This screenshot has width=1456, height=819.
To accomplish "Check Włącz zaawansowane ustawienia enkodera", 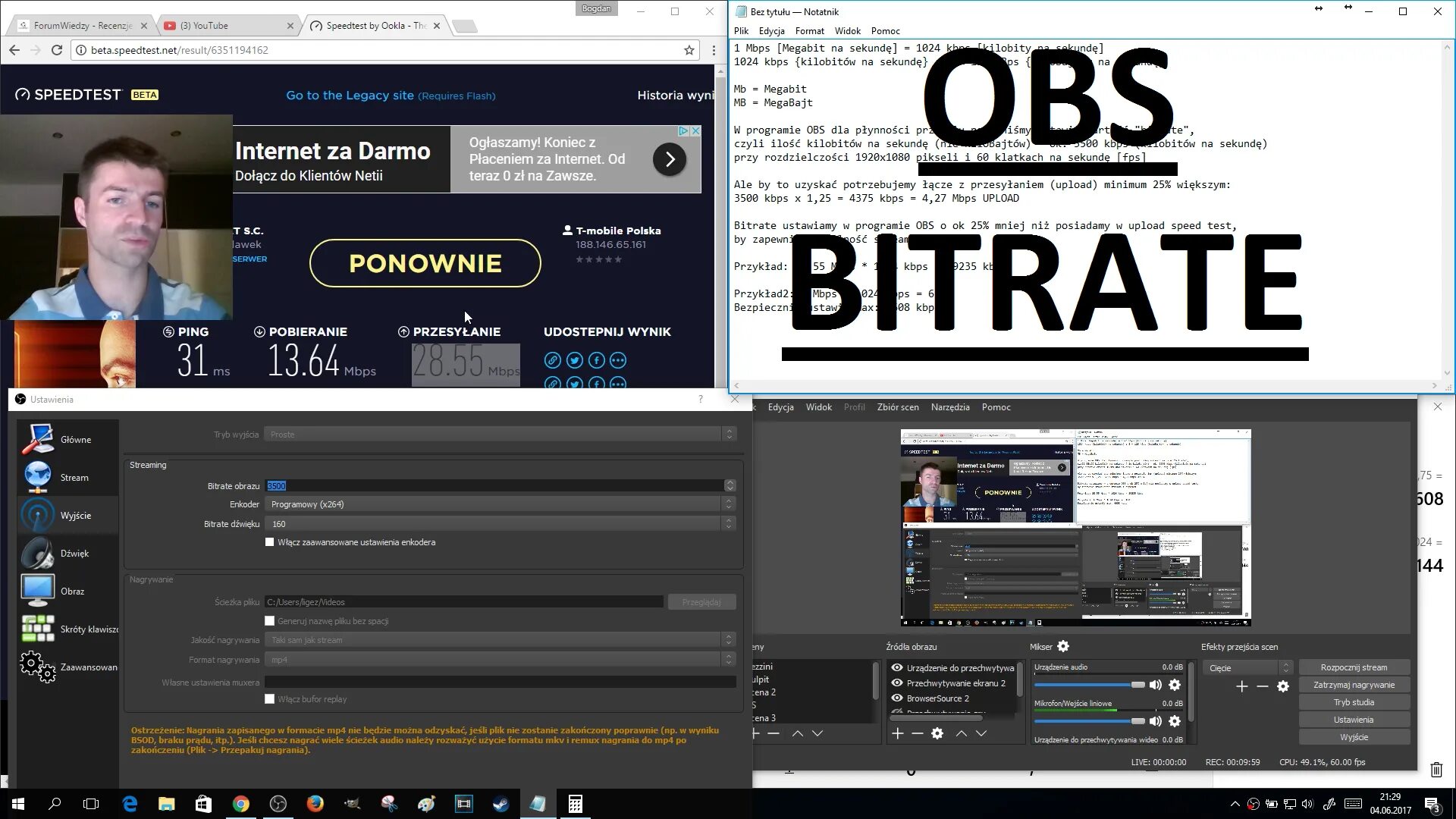I will [x=269, y=542].
